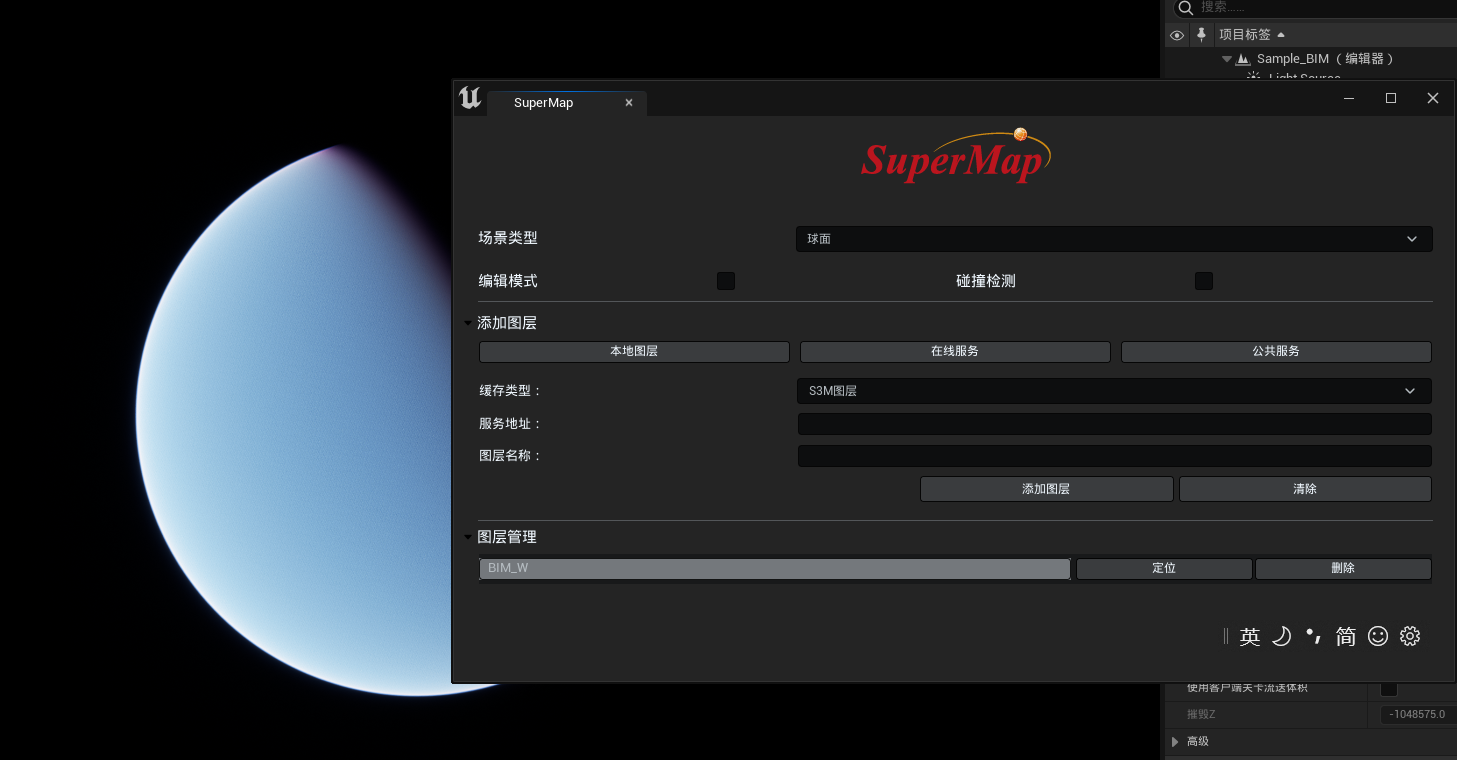Switch IME 英 language mode icon

pyautogui.click(x=1250, y=637)
